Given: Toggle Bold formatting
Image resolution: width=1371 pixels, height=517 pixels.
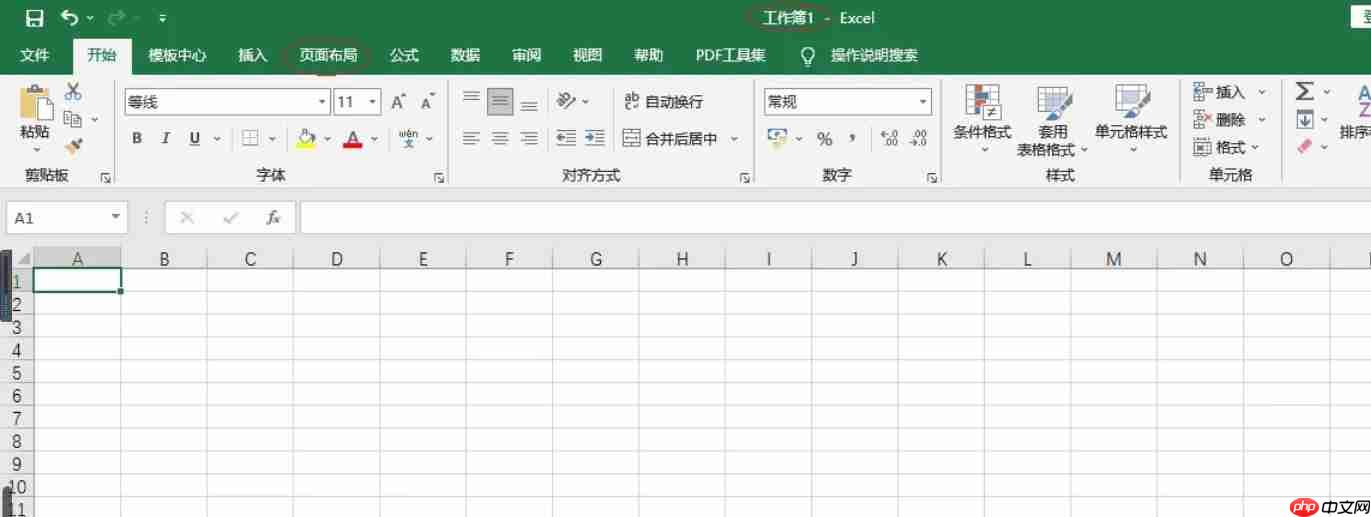Looking at the screenshot, I should 137,139.
